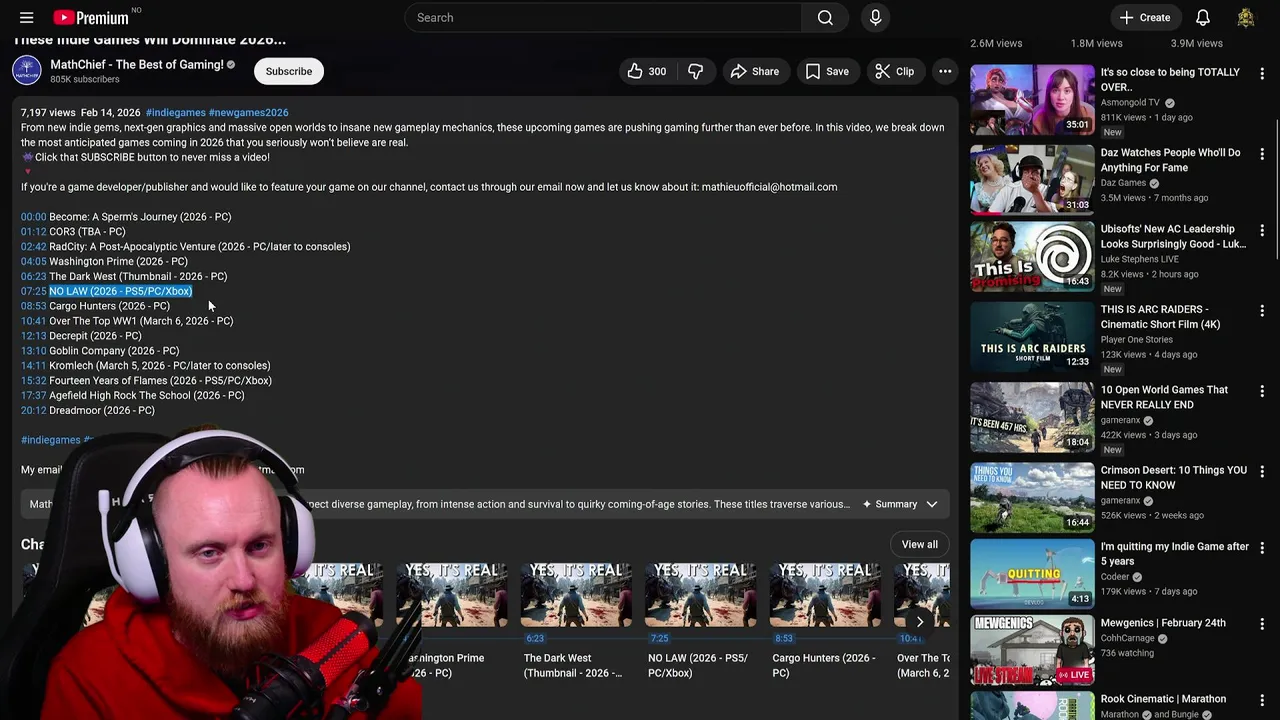
Task: Open The Dark West chapter thumbnail
Action: pos(576,595)
